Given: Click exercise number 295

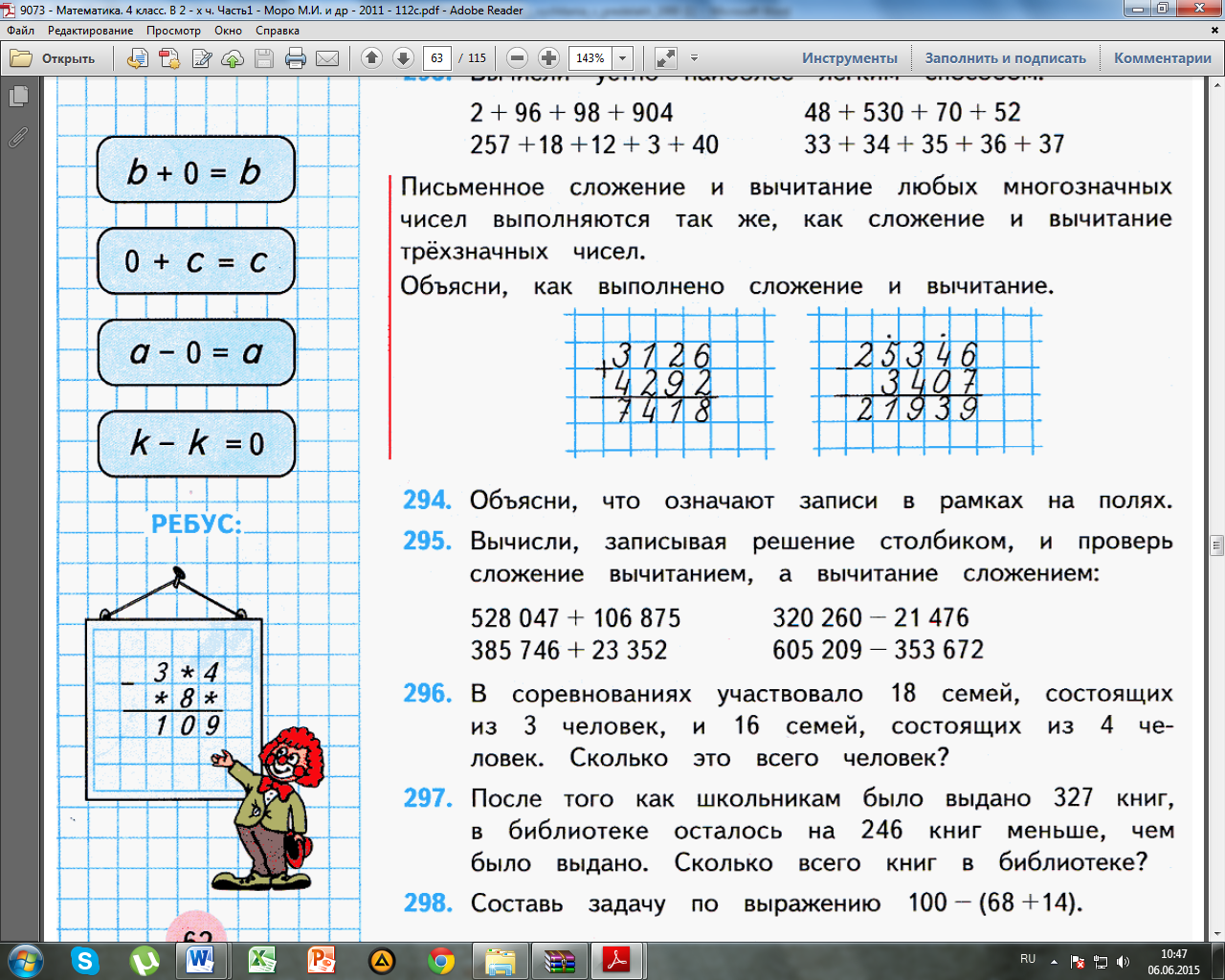Looking at the screenshot, I should click(427, 541).
